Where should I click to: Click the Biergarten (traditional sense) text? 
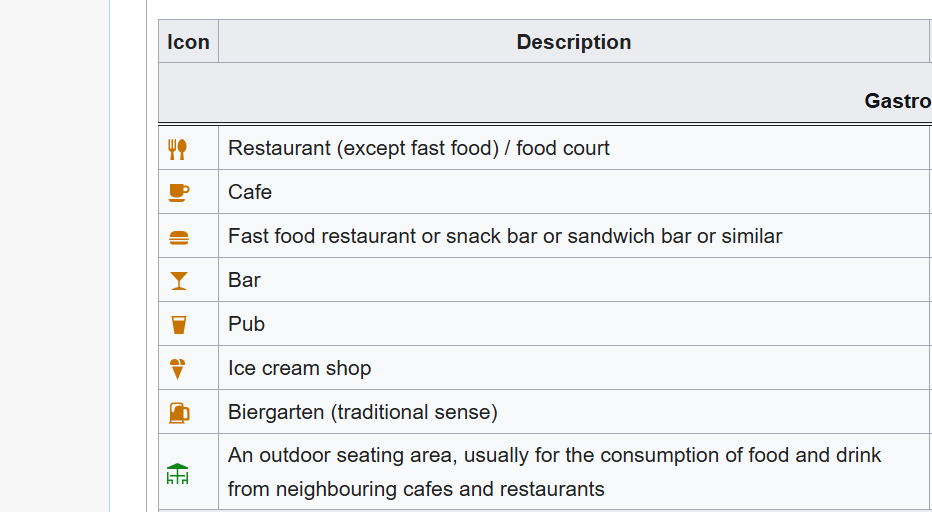coord(362,412)
